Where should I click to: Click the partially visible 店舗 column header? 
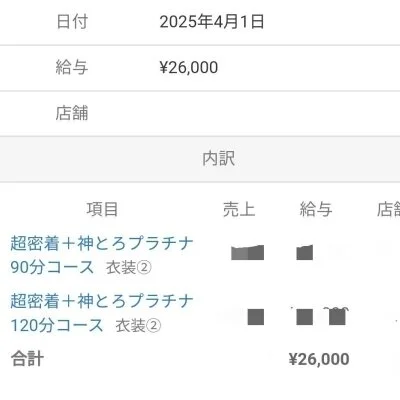coord(388,209)
